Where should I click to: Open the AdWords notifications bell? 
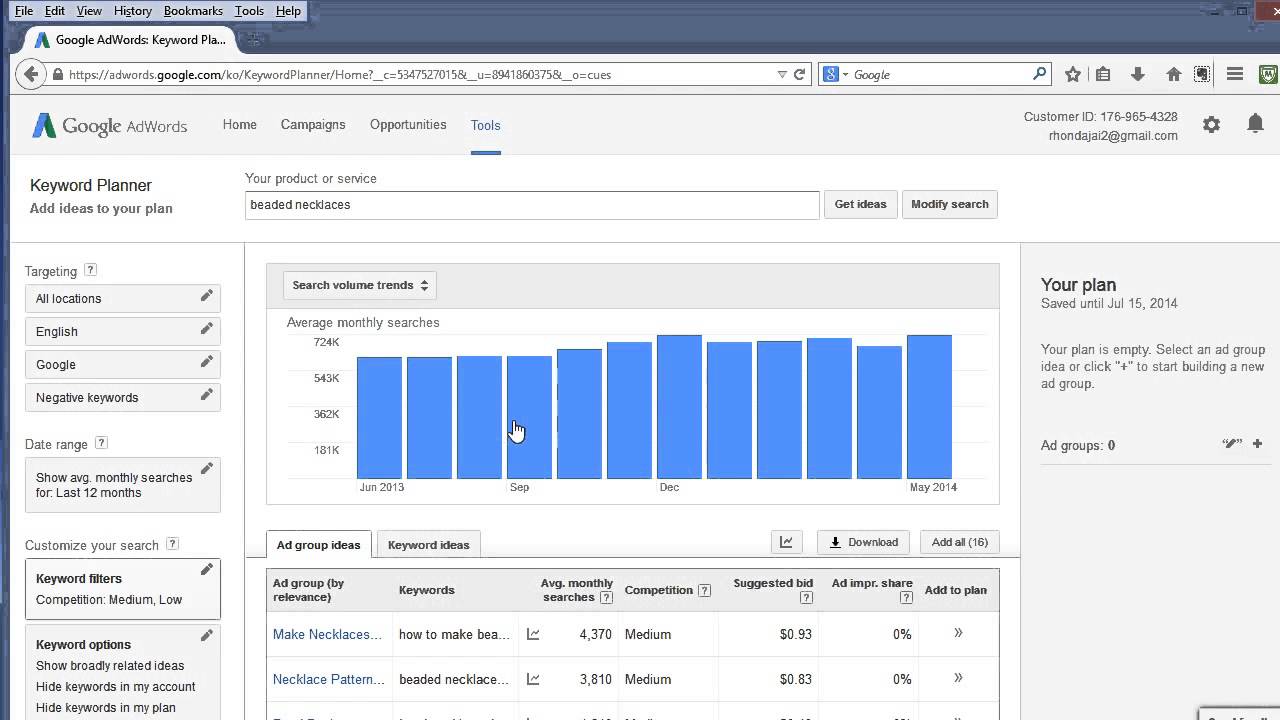coord(1255,124)
